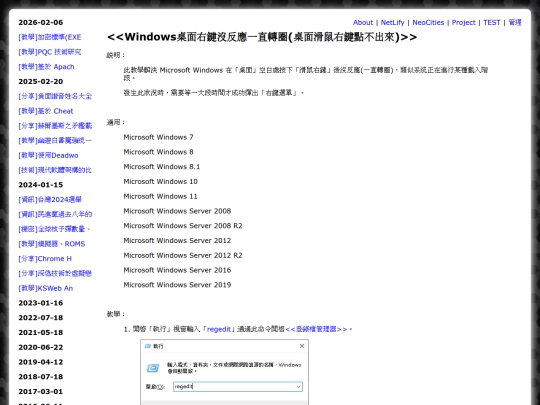Open the Project navigation link
This screenshot has height=405, width=540.
click(463, 22)
